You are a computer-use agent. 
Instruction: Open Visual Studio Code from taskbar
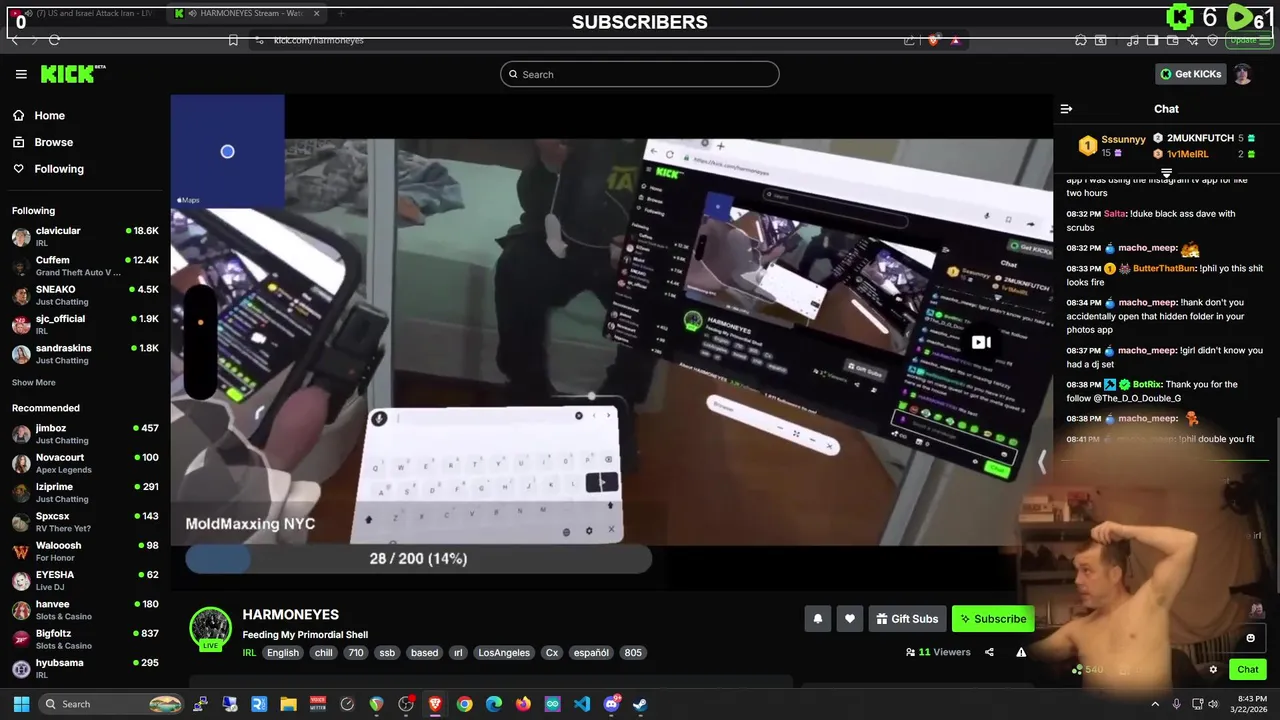click(x=582, y=704)
